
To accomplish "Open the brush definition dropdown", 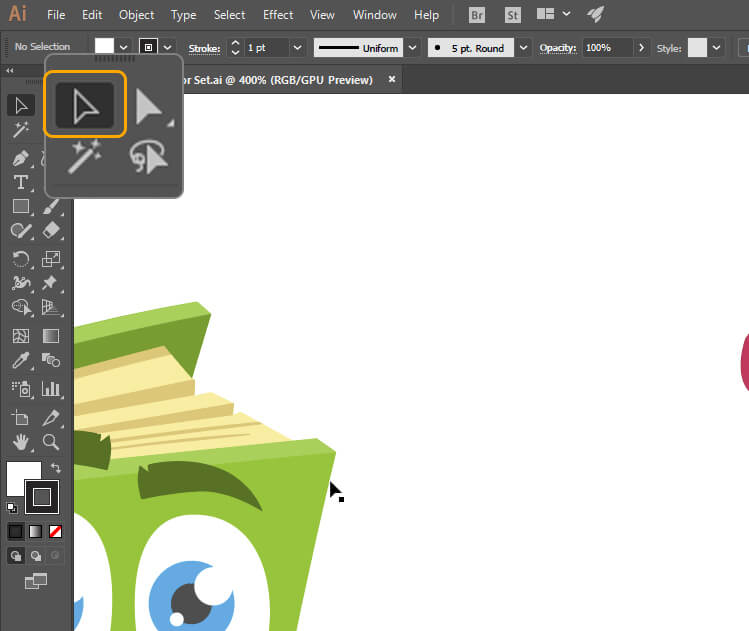I will tap(523, 48).
